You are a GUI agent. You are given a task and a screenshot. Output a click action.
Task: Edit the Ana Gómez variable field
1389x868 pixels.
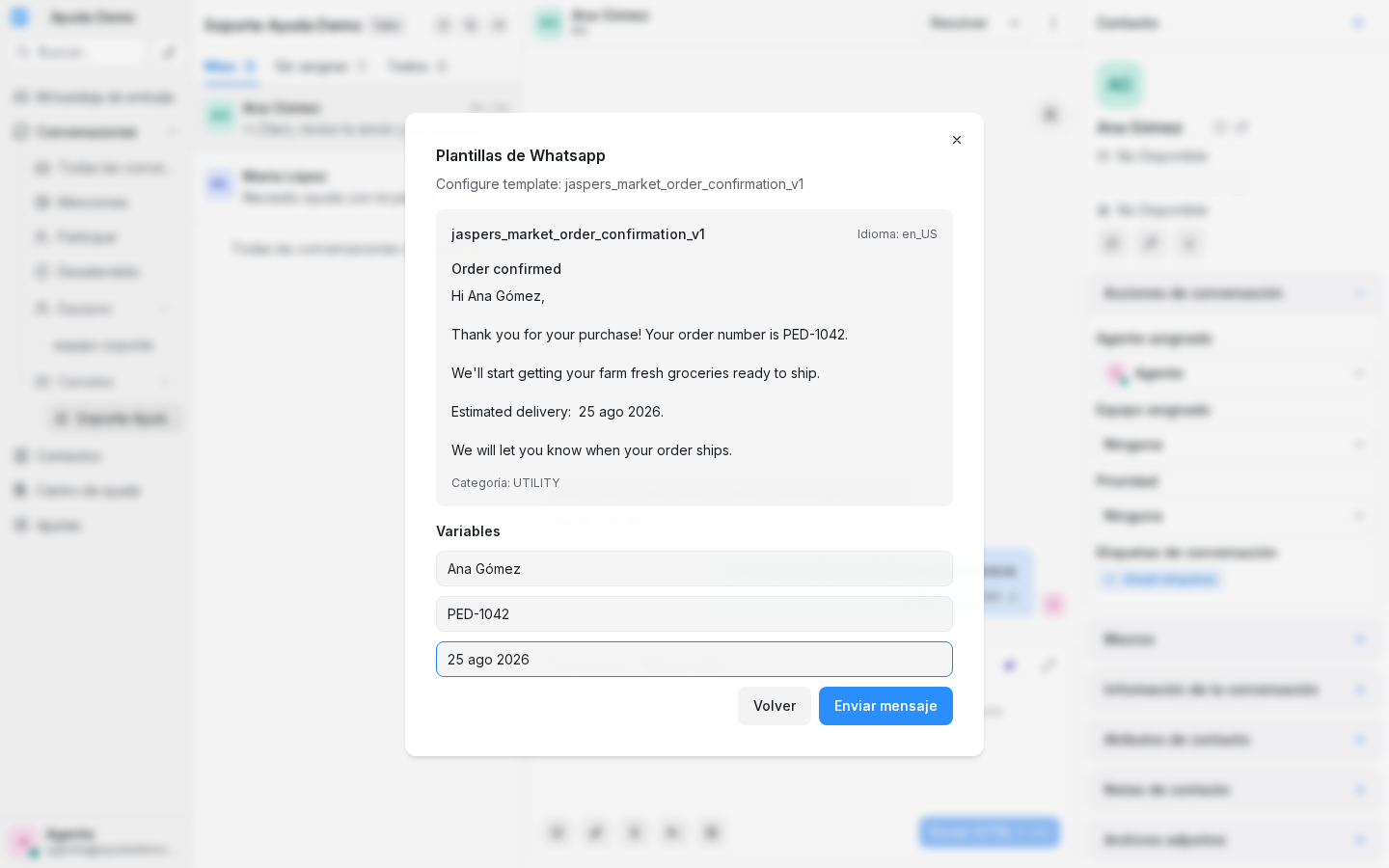coord(694,569)
